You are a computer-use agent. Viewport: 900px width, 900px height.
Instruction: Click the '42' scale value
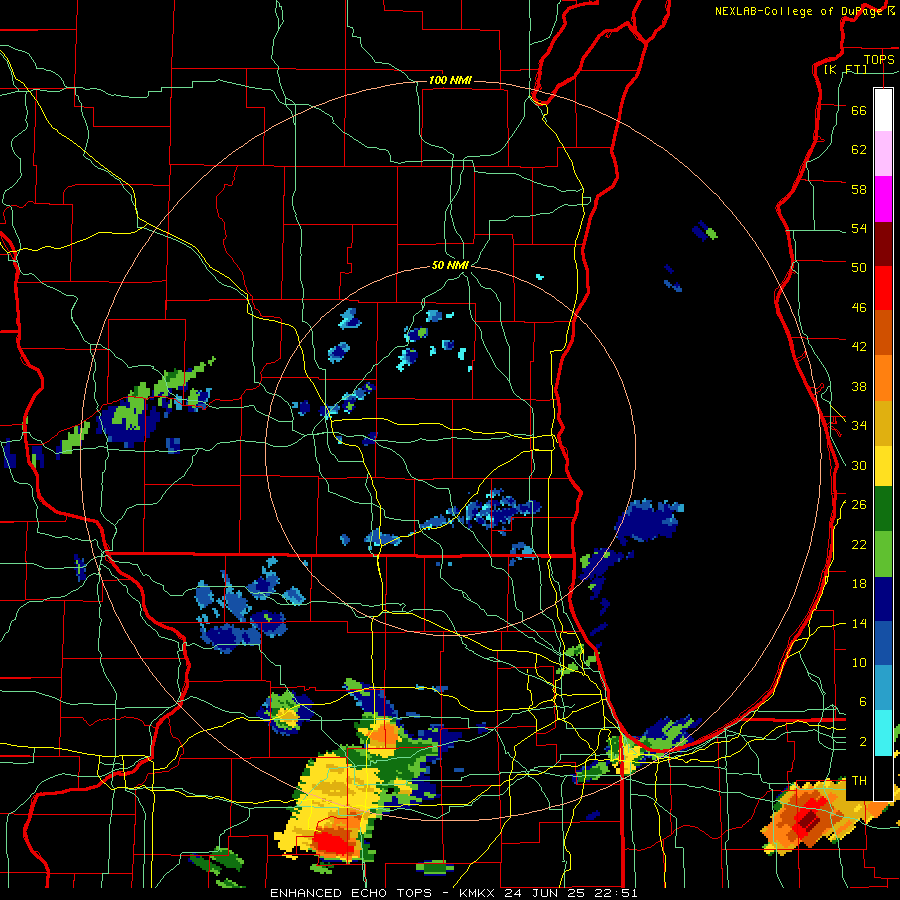[x=859, y=347]
